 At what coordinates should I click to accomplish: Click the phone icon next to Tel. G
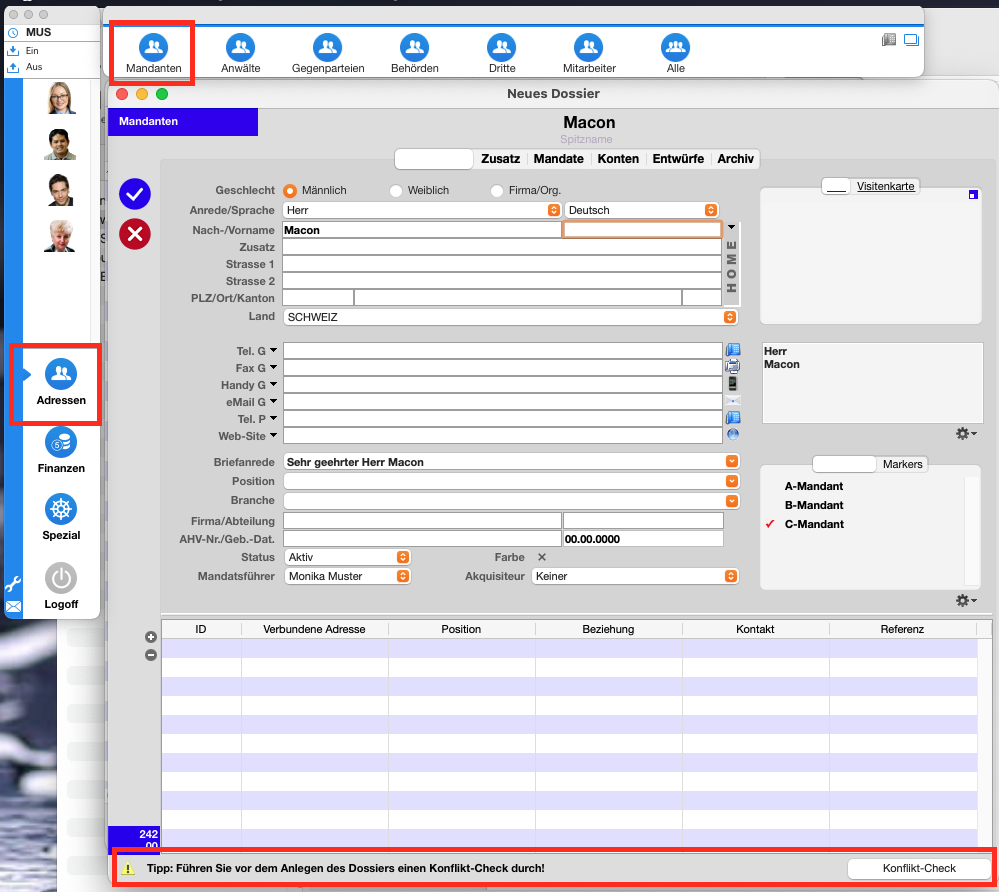pyautogui.click(x=733, y=350)
